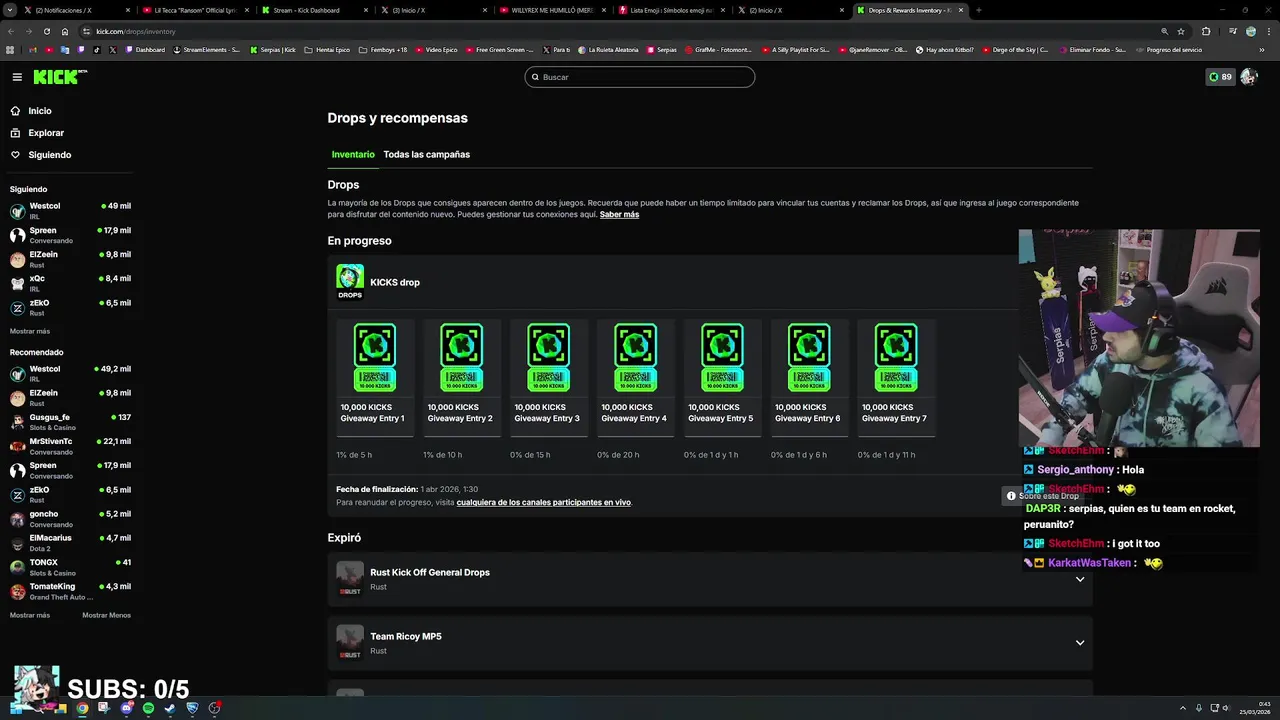
Task: Open goncho recommended channel
Action: point(70,519)
